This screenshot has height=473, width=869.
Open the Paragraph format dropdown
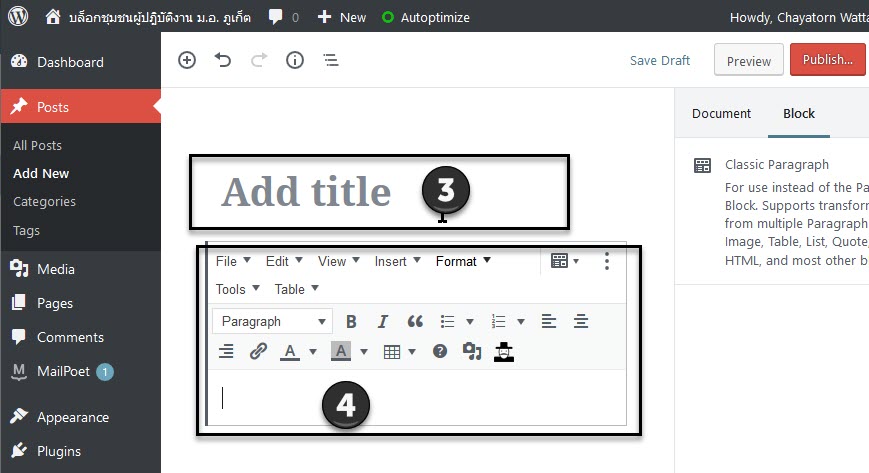[x=272, y=322]
